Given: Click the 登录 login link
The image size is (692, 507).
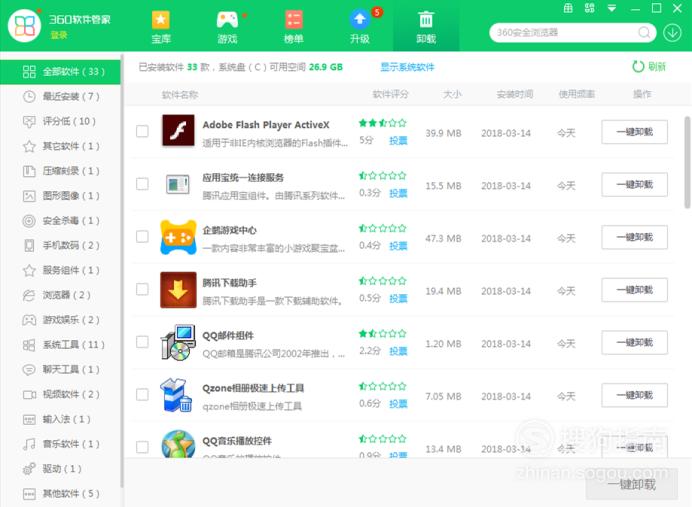Looking at the screenshot, I should 59,35.
